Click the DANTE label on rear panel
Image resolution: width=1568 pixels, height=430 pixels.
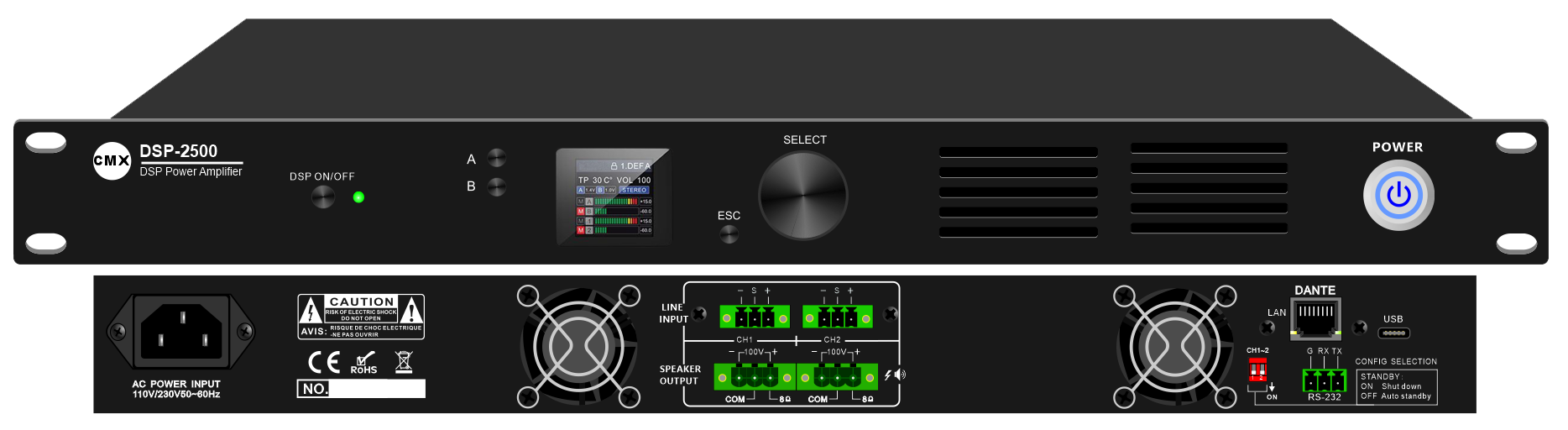1315,290
